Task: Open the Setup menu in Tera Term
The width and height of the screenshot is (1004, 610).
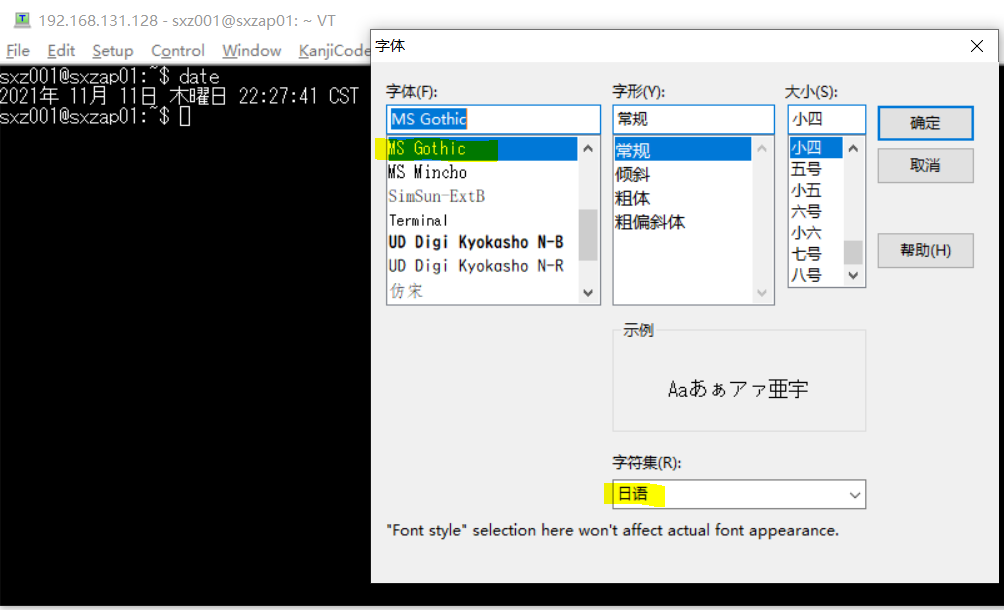Action: [x=113, y=51]
